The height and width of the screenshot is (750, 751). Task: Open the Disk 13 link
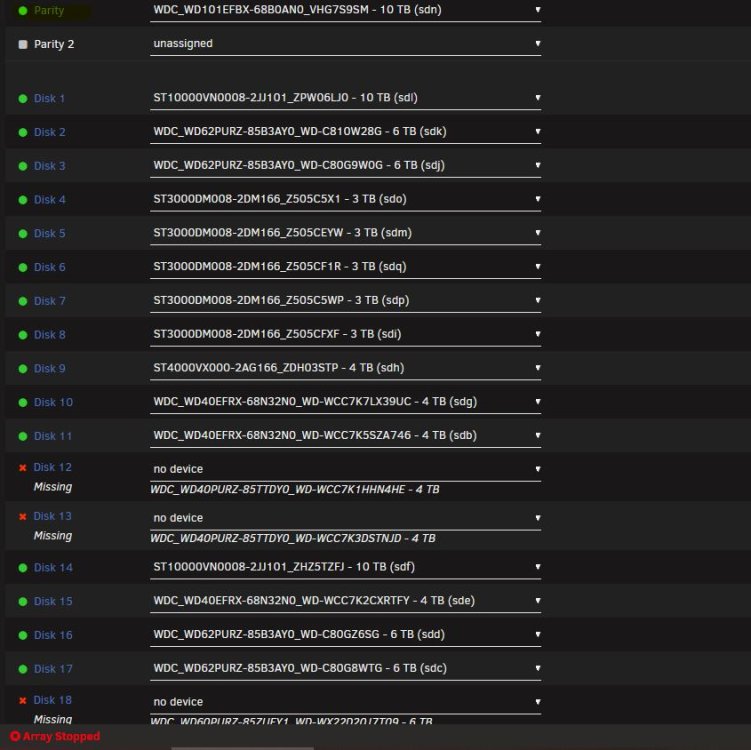click(x=52, y=516)
